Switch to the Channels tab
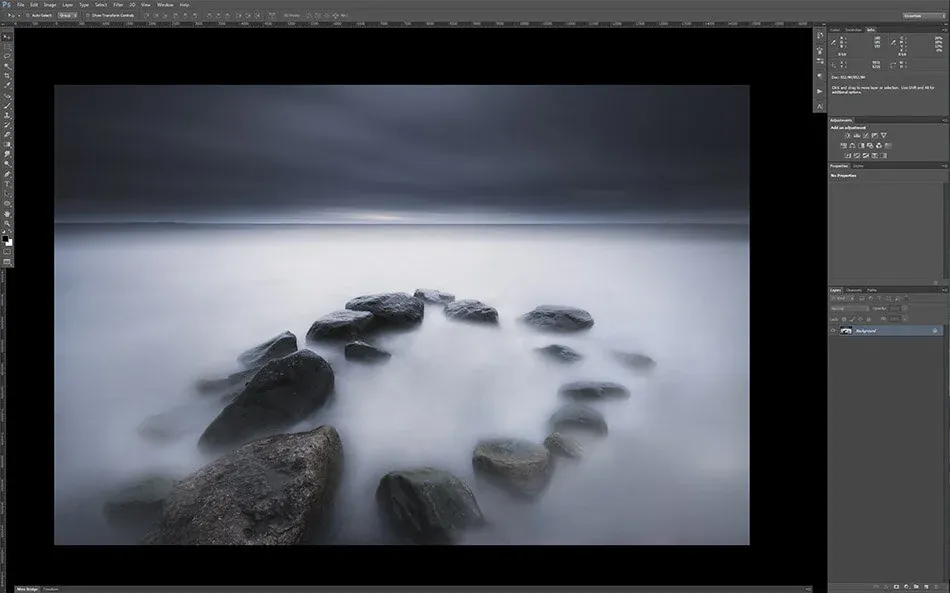 pyautogui.click(x=853, y=290)
